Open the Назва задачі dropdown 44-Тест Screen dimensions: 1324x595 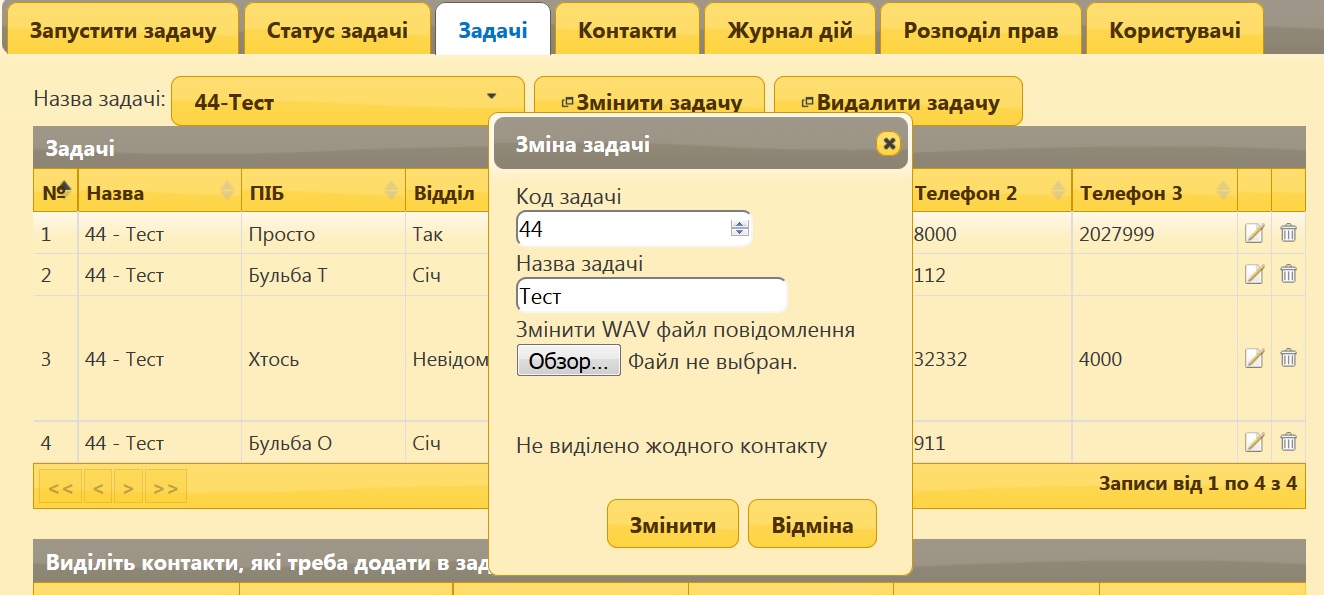point(348,101)
